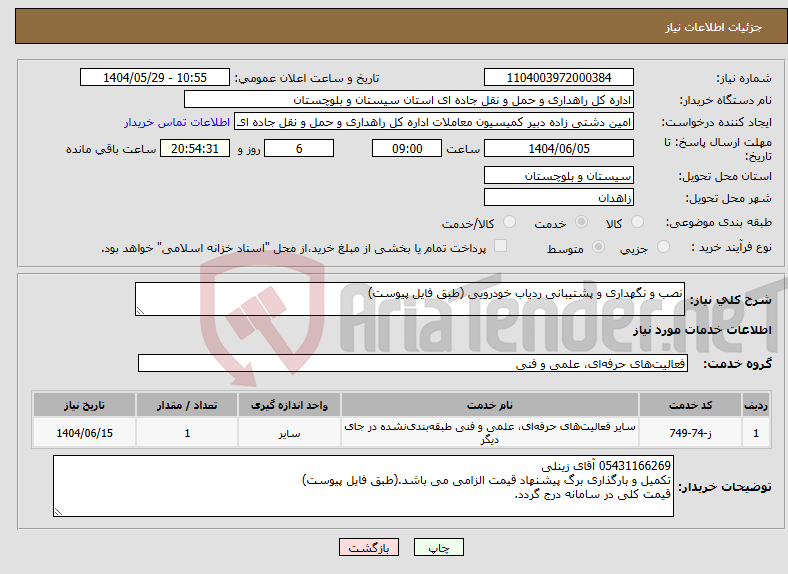The width and height of the screenshot is (788, 574).
Task: Click the جزئیات اطلاعات نیاز page header
Action: [714, 27]
